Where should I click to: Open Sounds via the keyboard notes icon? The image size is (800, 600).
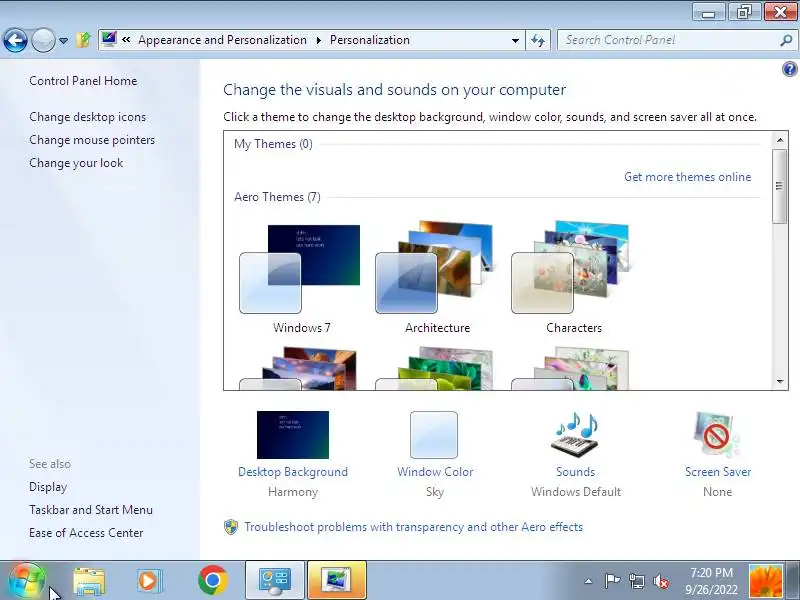click(576, 435)
